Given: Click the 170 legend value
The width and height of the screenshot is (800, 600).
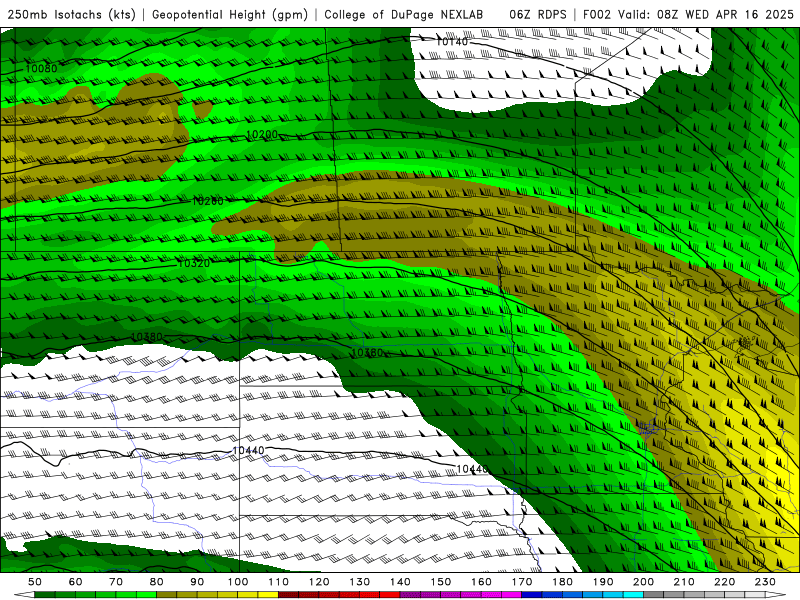Looking at the screenshot, I should tap(522, 582).
